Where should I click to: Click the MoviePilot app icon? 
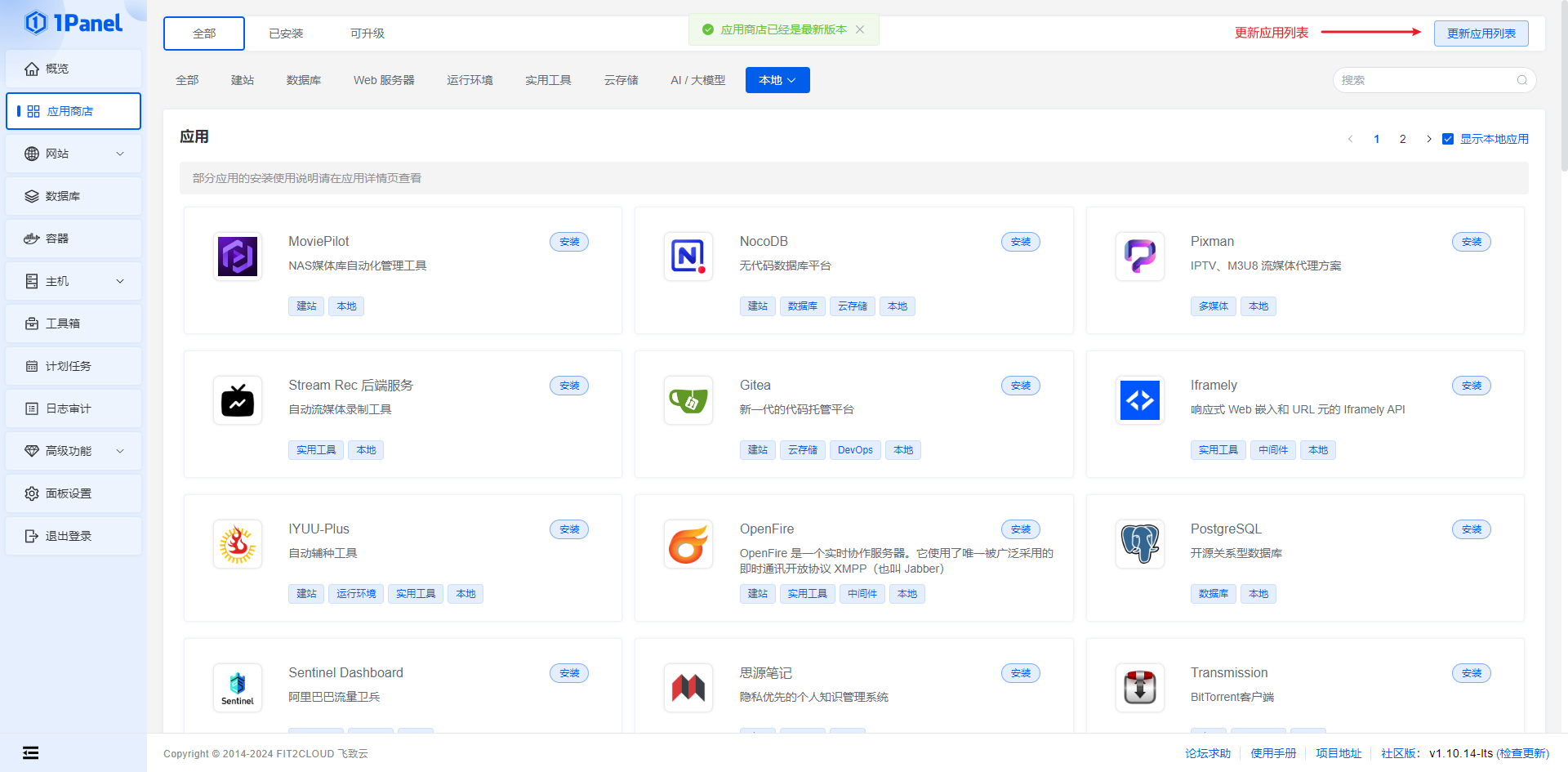click(x=238, y=257)
